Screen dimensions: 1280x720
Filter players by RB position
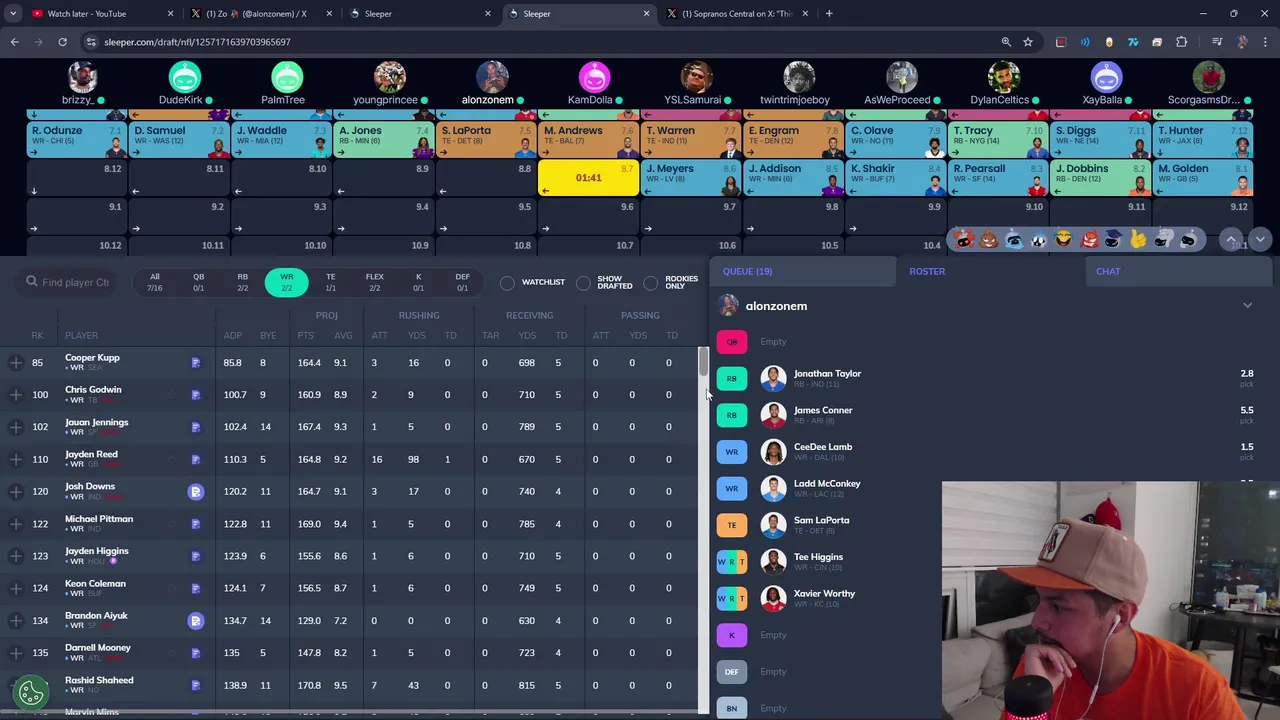tap(242, 282)
